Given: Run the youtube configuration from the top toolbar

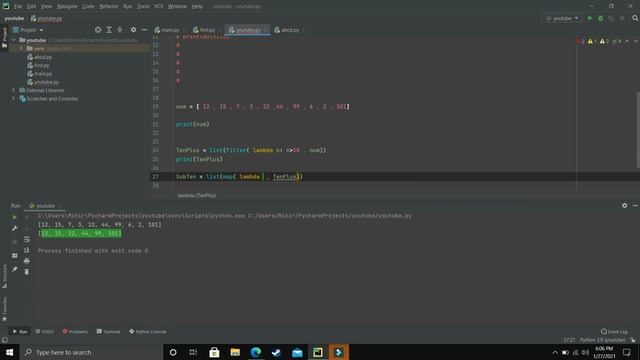Looking at the screenshot, I should coord(590,18).
